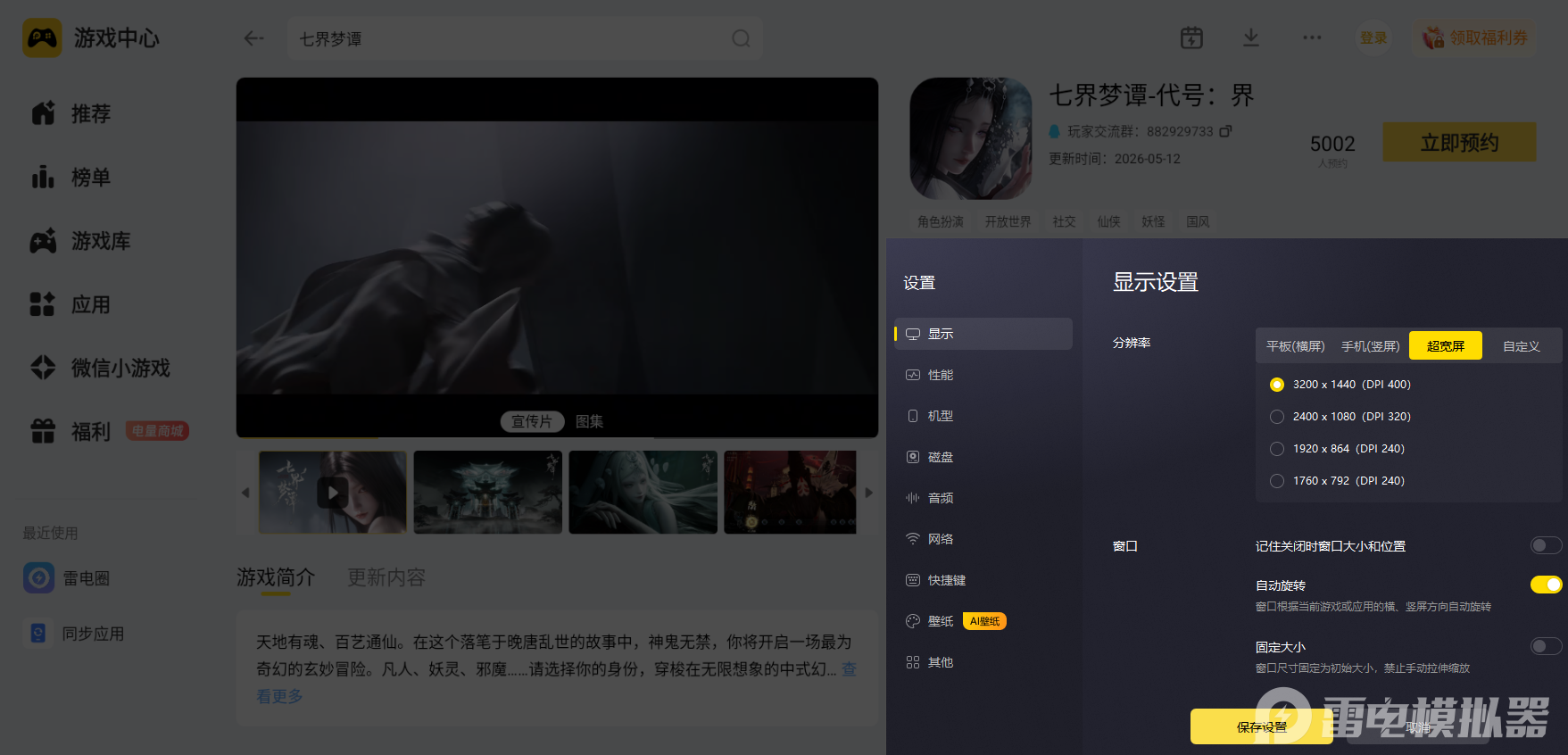The image size is (1568, 755).
Task: Select the second screenshot thumbnail of temple
Action: coord(488,493)
